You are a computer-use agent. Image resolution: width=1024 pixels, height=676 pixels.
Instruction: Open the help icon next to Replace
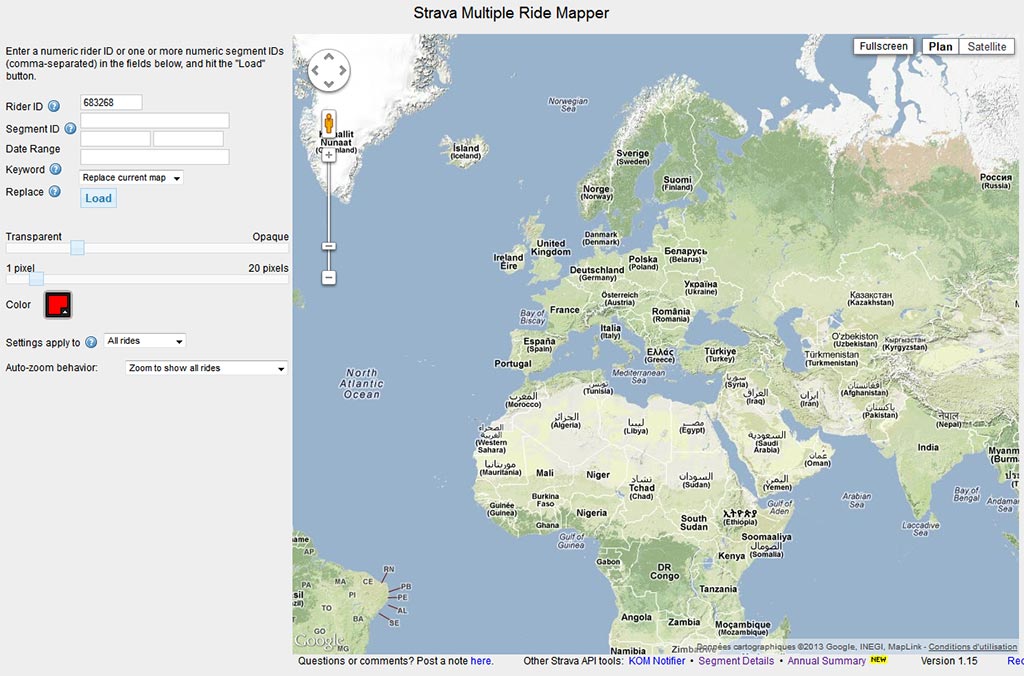55,191
